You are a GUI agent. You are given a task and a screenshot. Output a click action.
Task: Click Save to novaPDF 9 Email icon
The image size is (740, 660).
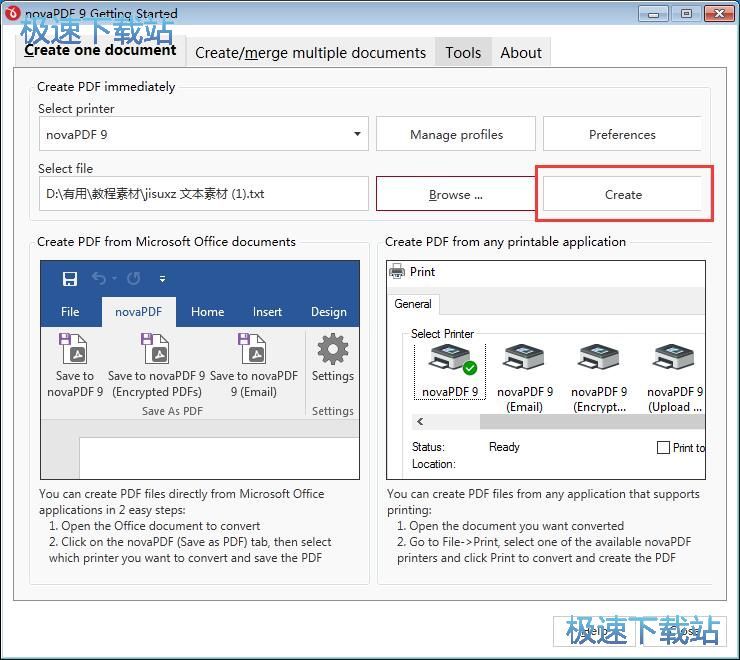[x=253, y=350]
